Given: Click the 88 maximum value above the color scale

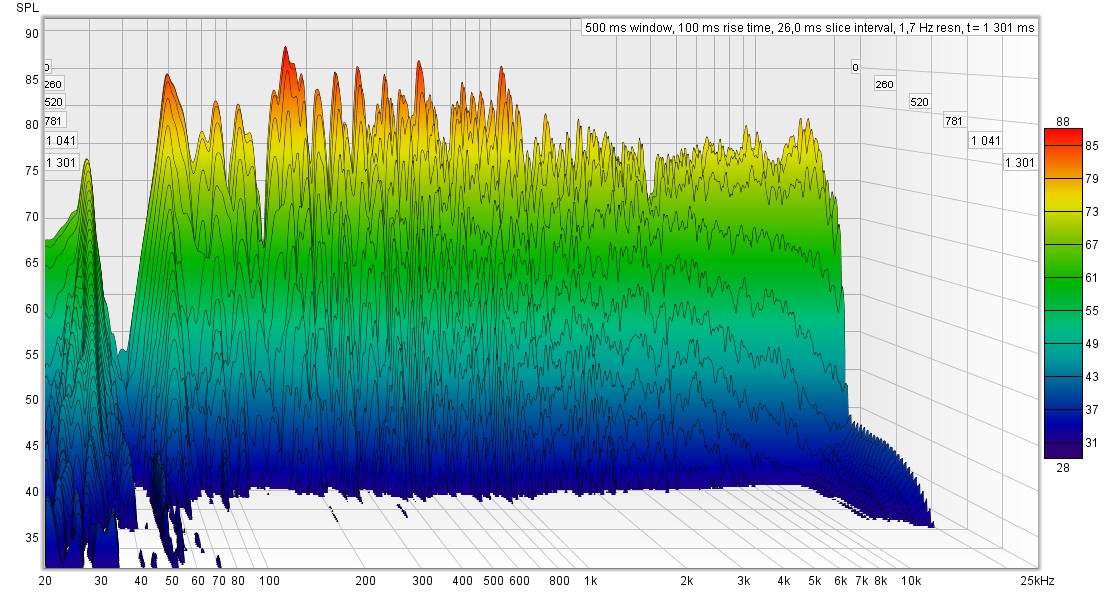Looking at the screenshot, I should click(x=1063, y=120).
